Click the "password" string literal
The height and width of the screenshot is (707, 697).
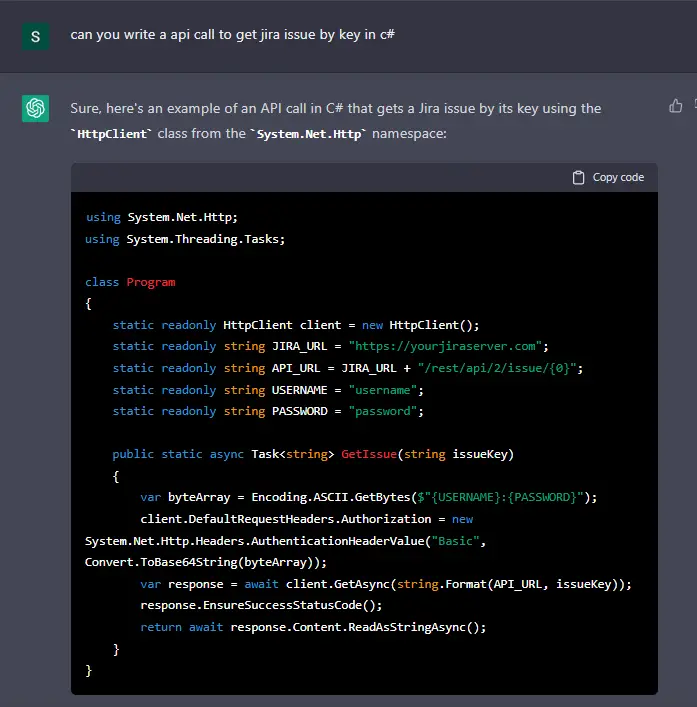pos(383,411)
